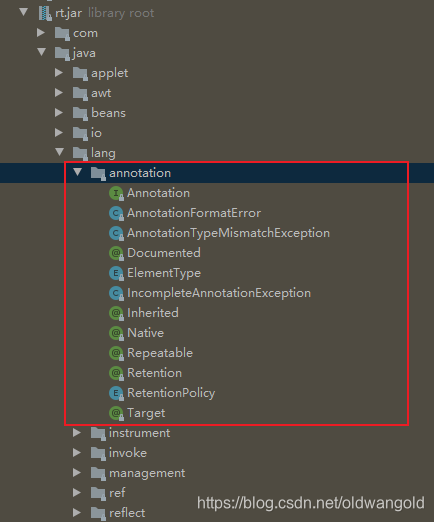
Task: Select the Target annotation name
Action: click(146, 414)
